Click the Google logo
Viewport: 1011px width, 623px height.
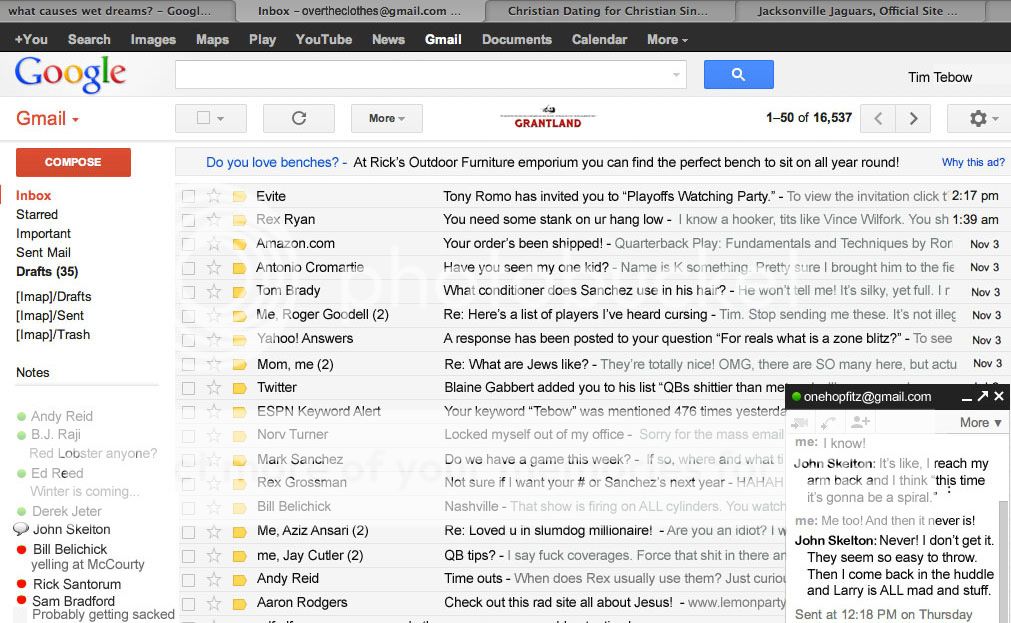[70, 74]
